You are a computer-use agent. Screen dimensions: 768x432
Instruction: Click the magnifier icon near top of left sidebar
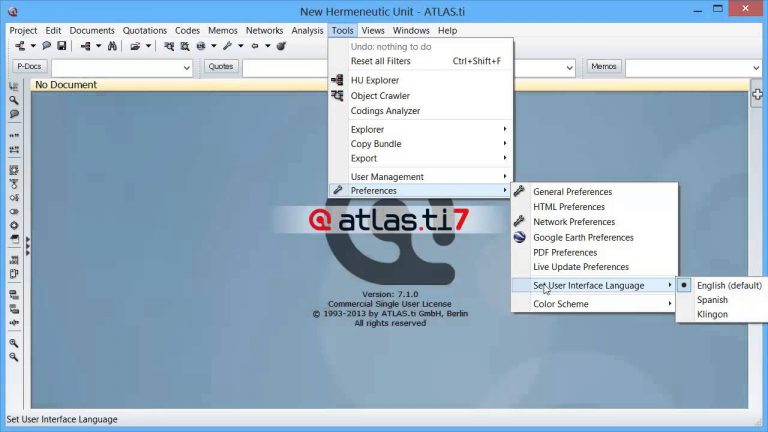[14, 100]
